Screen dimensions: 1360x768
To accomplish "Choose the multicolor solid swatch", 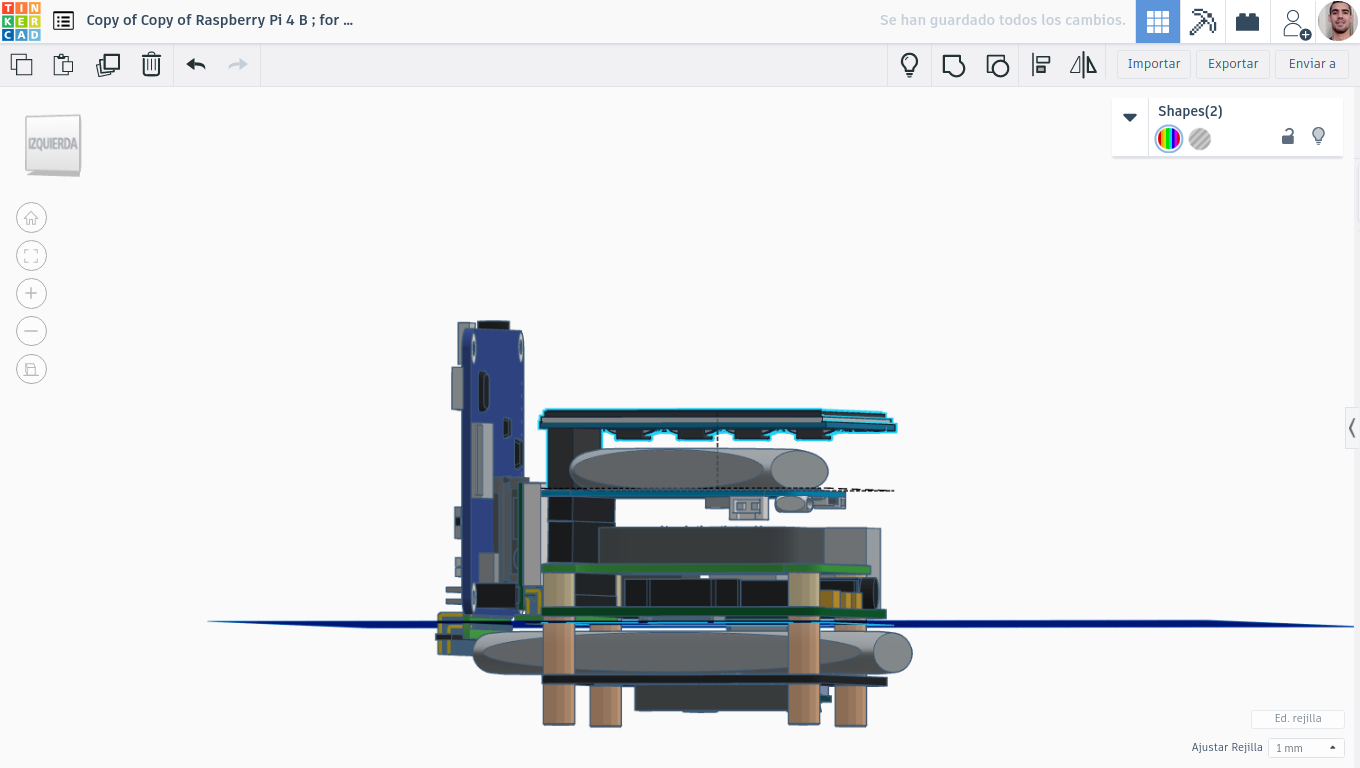I will pos(1169,139).
